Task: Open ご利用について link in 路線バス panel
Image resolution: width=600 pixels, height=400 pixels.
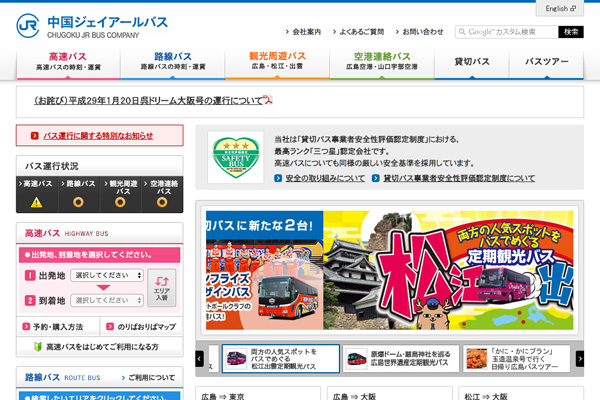Action: coord(152,377)
